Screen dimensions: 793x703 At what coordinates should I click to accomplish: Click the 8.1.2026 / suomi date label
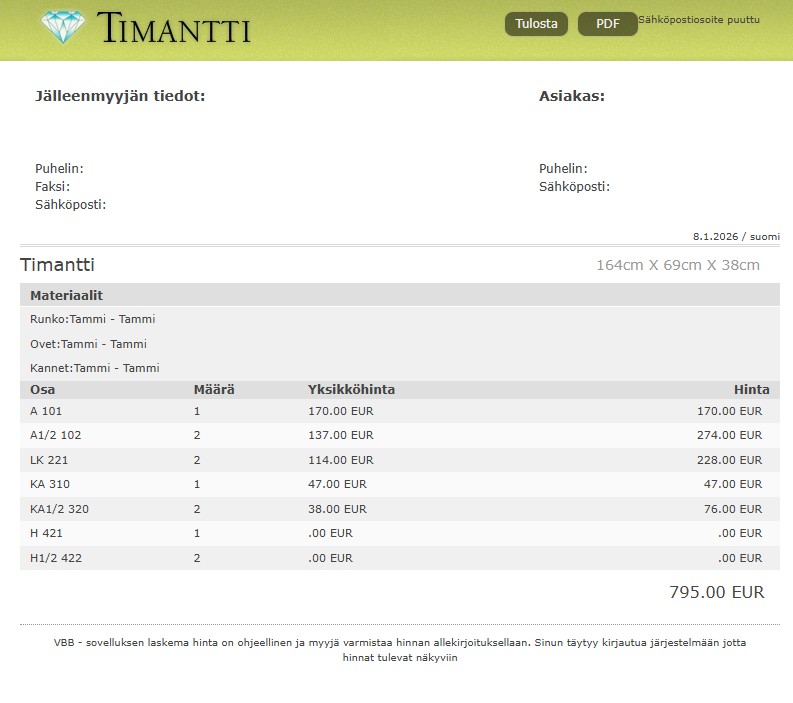pyautogui.click(x=736, y=237)
